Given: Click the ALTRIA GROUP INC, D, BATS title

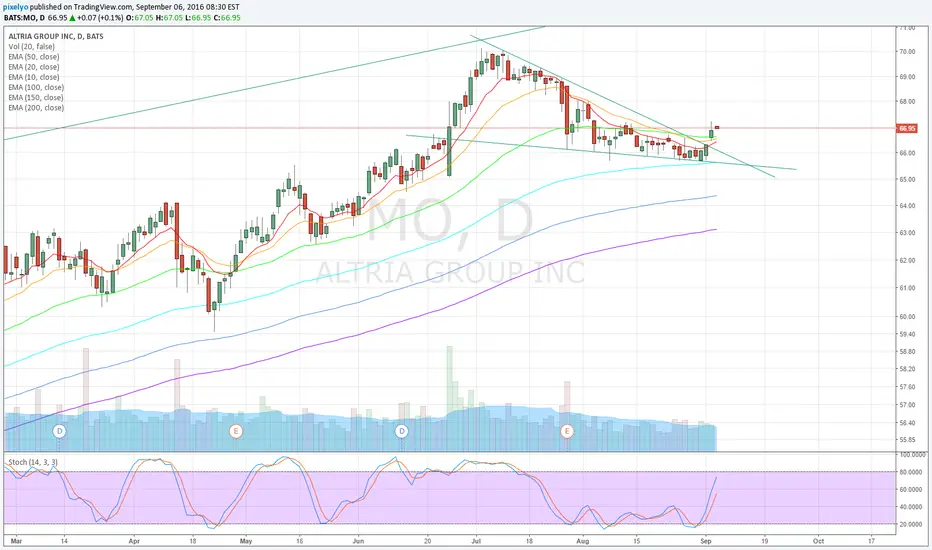Looking at the screenshot, I should pos(56,36).
